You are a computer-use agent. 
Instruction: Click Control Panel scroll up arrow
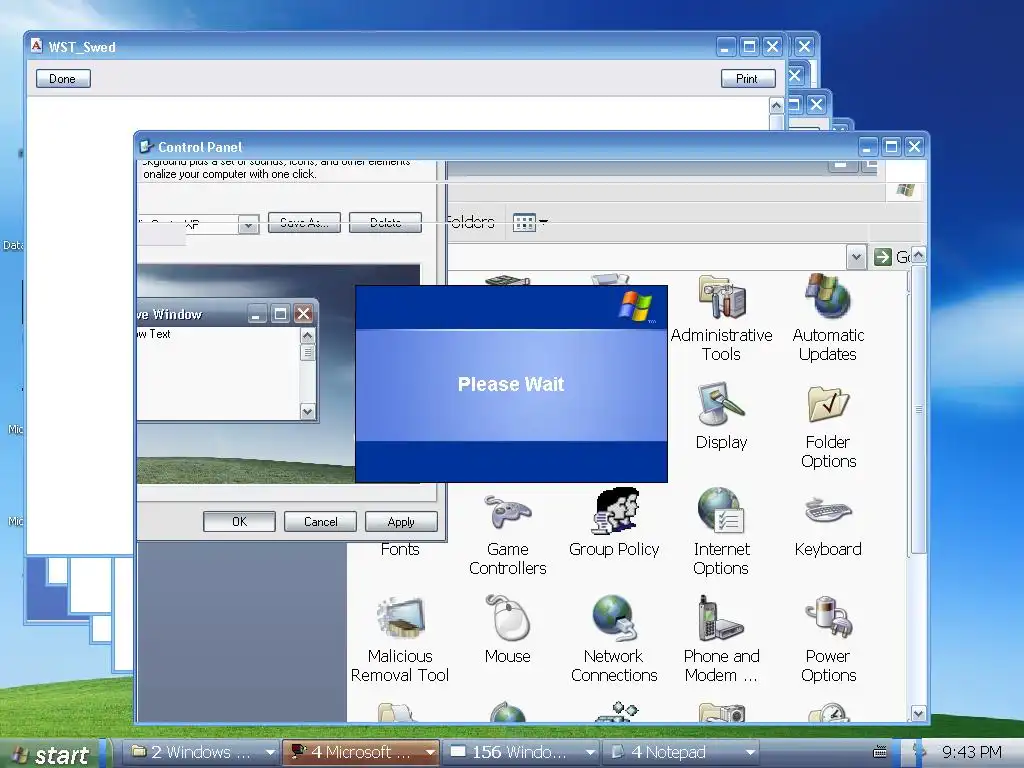tap(918, 255)
